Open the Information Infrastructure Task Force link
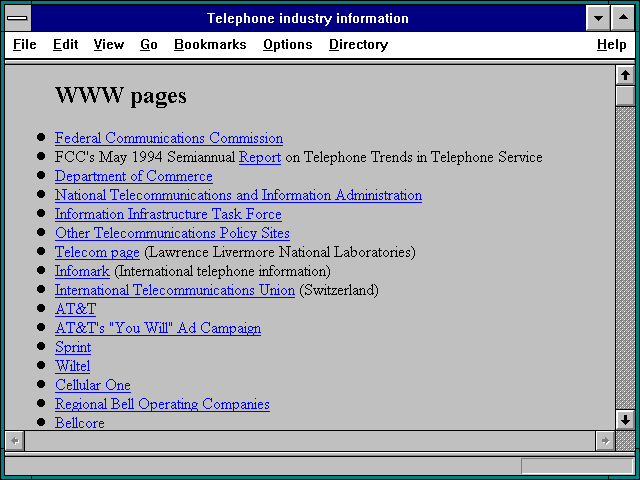The image size is (640, 480). click(168, 214)
